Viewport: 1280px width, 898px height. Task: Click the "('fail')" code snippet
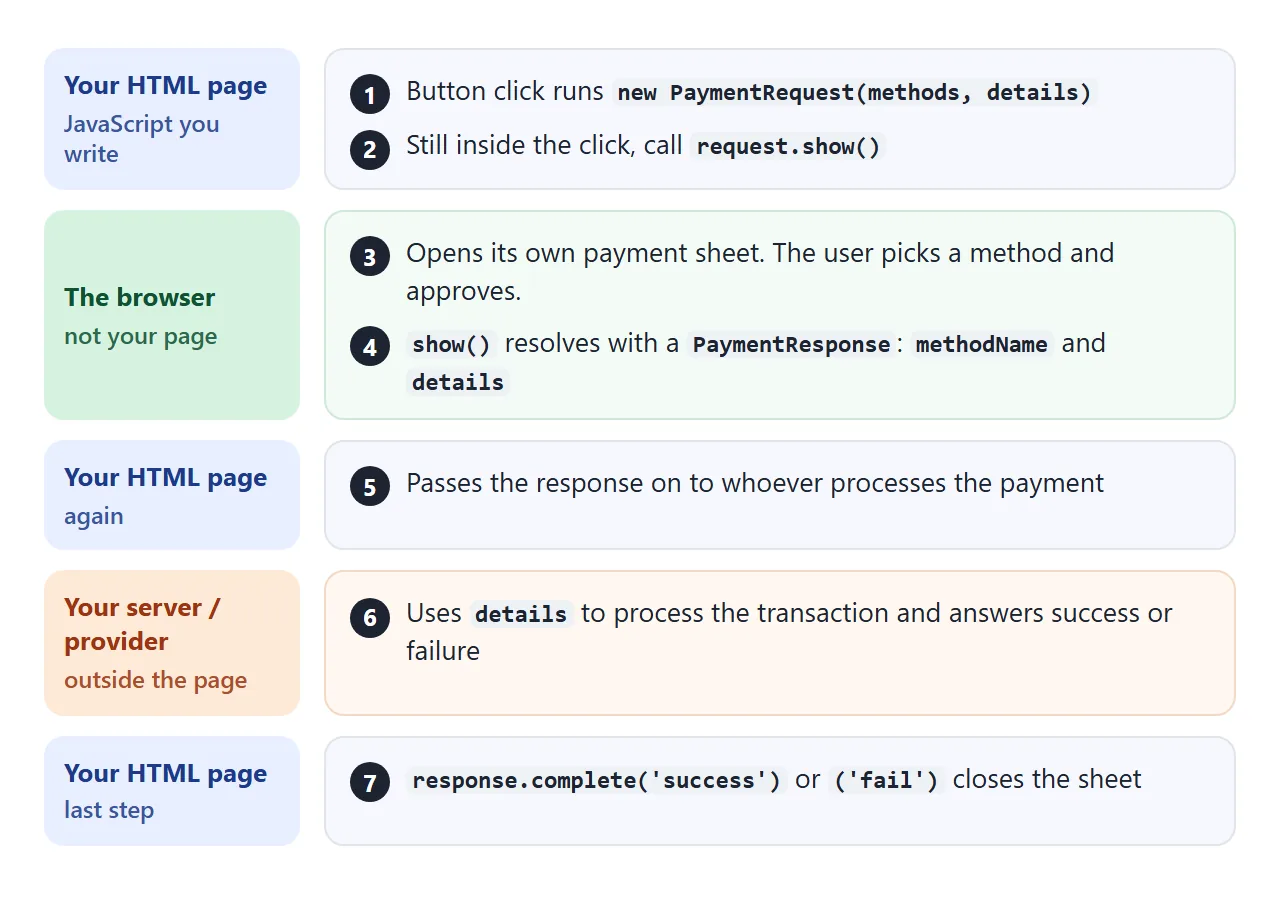pyautogui.click(x=887, y=780)
